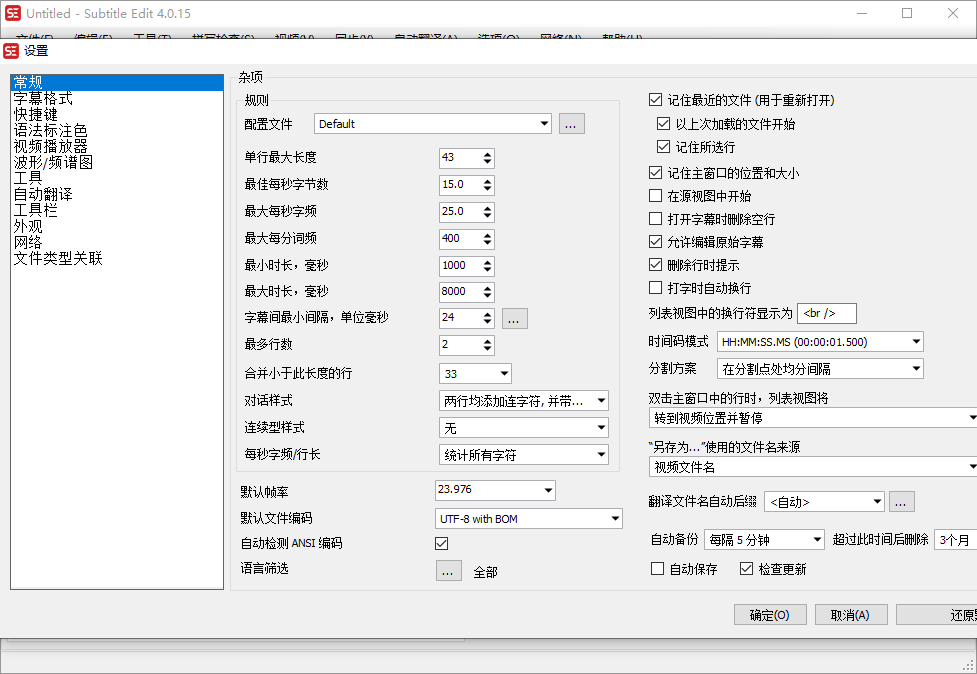Click 语言筛选 "..." browse button

(448, 570)
